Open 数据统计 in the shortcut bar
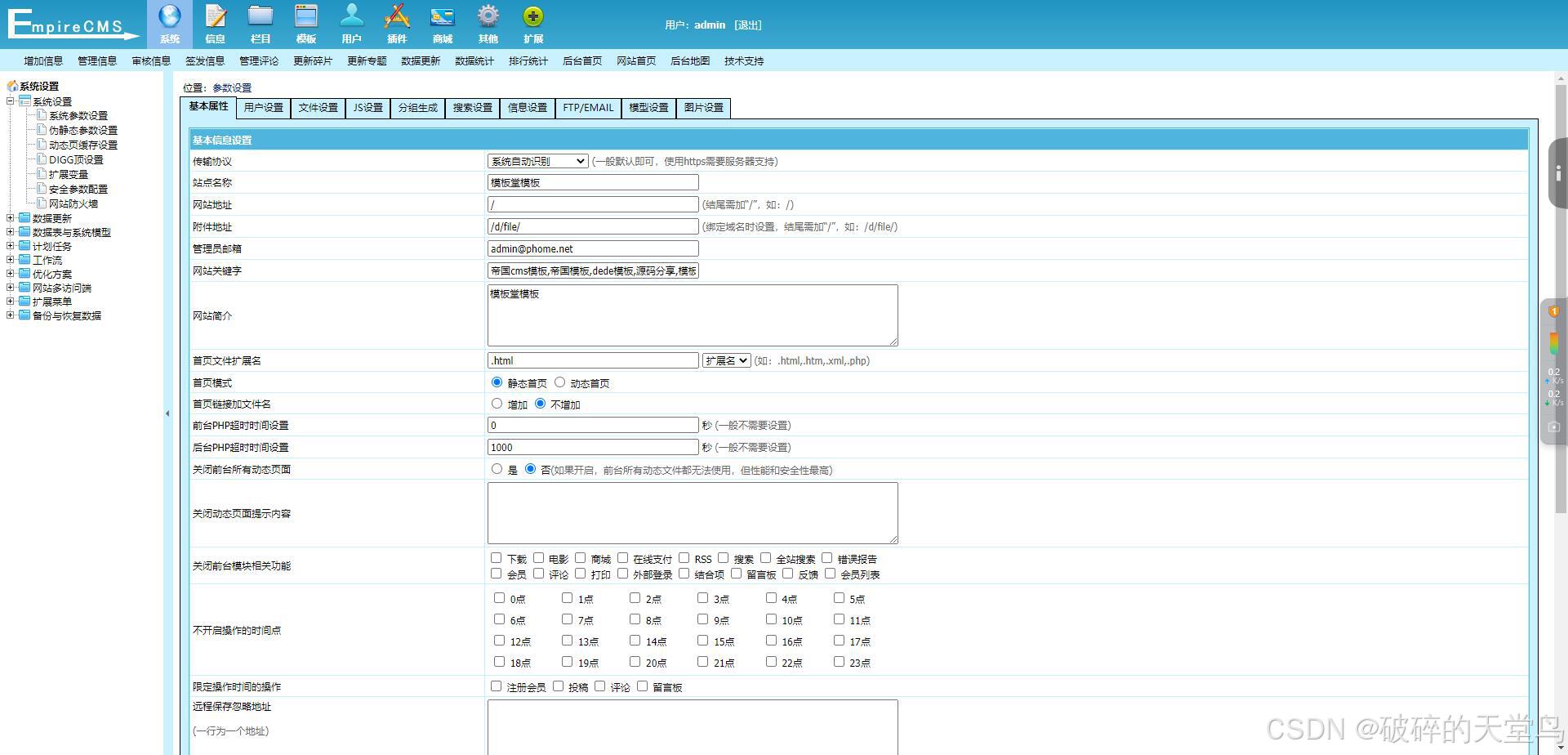1568x755 pixels. coord(474,61)
